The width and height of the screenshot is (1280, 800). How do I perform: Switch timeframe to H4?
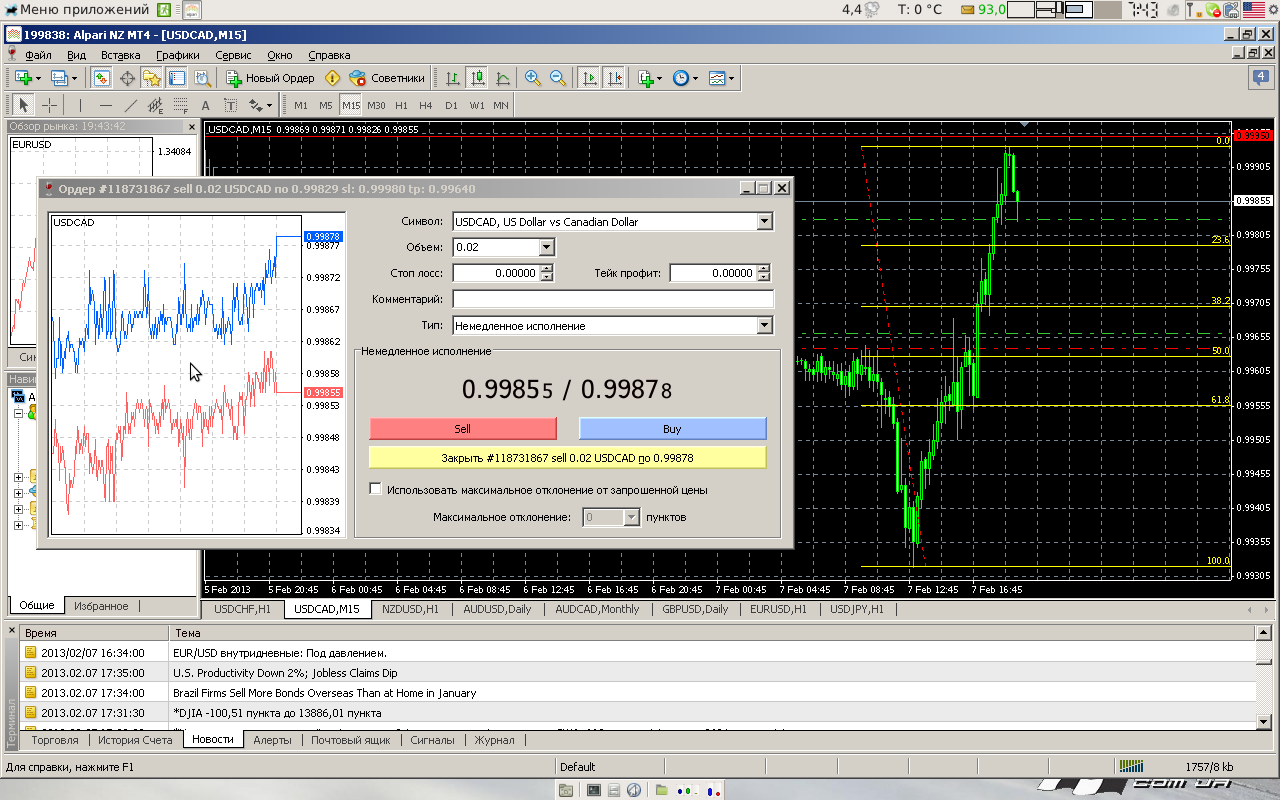426,105
